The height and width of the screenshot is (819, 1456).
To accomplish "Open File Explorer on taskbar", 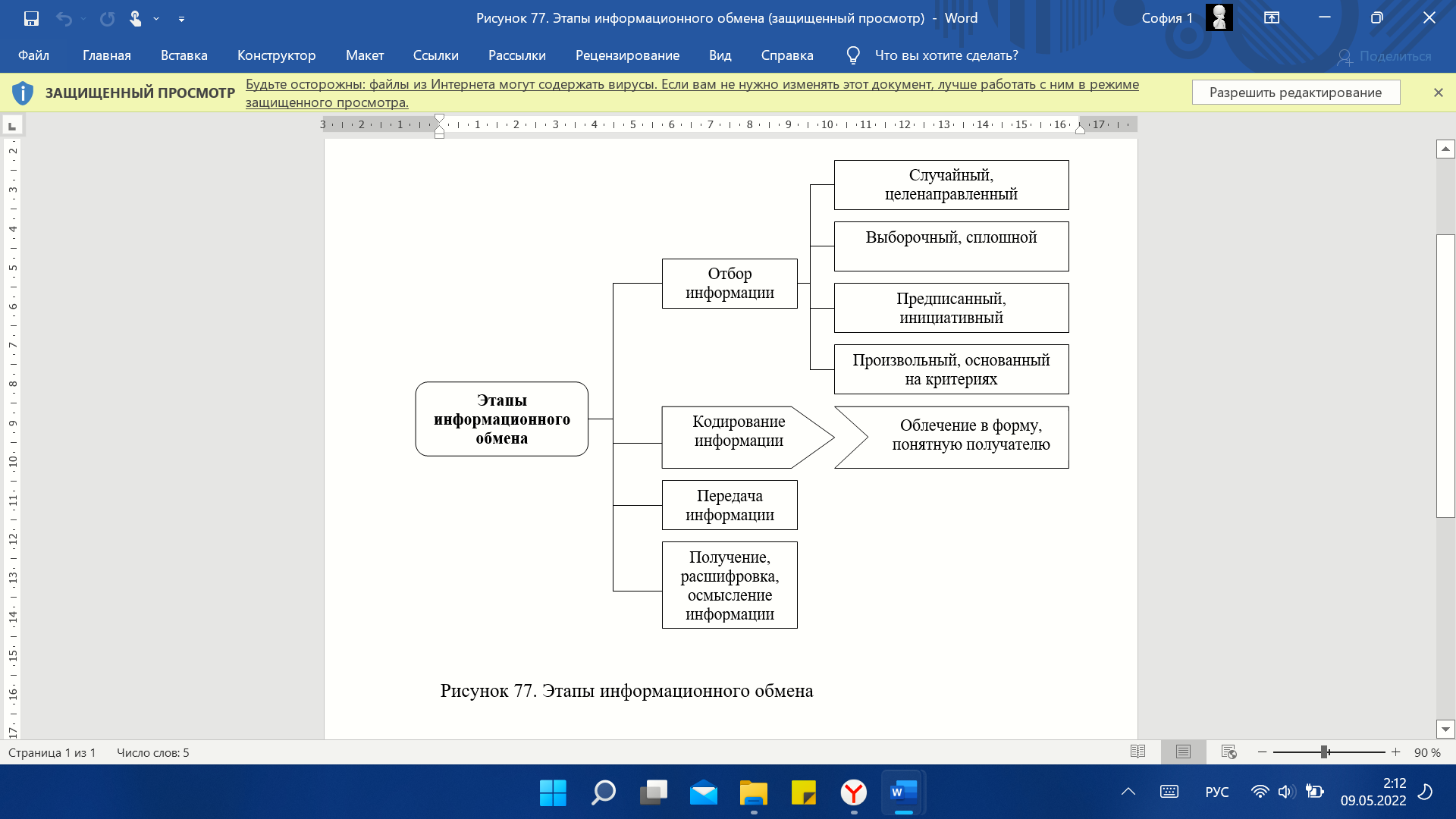I will 753,792.
